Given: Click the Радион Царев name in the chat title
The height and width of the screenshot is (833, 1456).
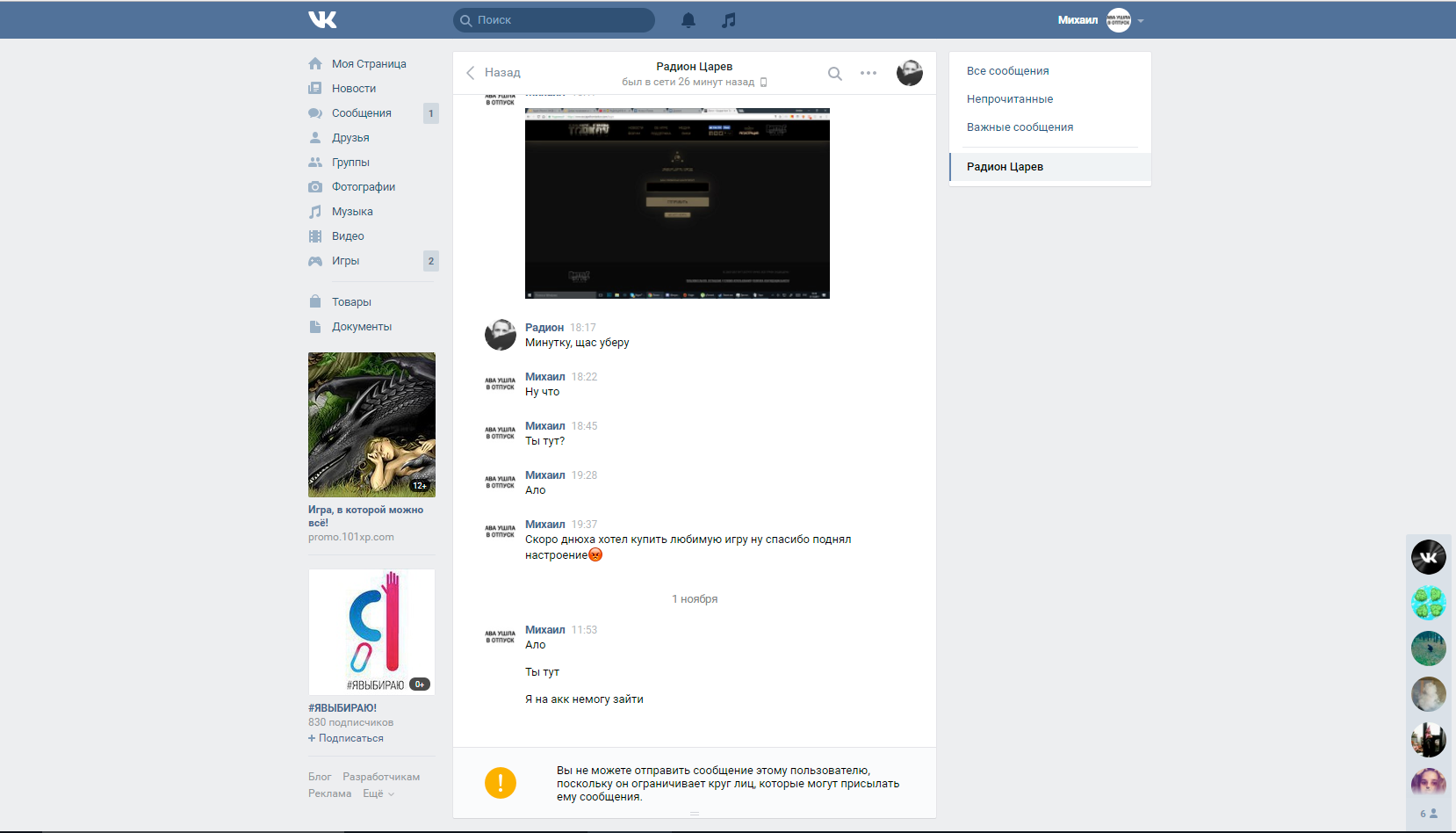Looking at the screenshot, I should [x=694, y=66].
